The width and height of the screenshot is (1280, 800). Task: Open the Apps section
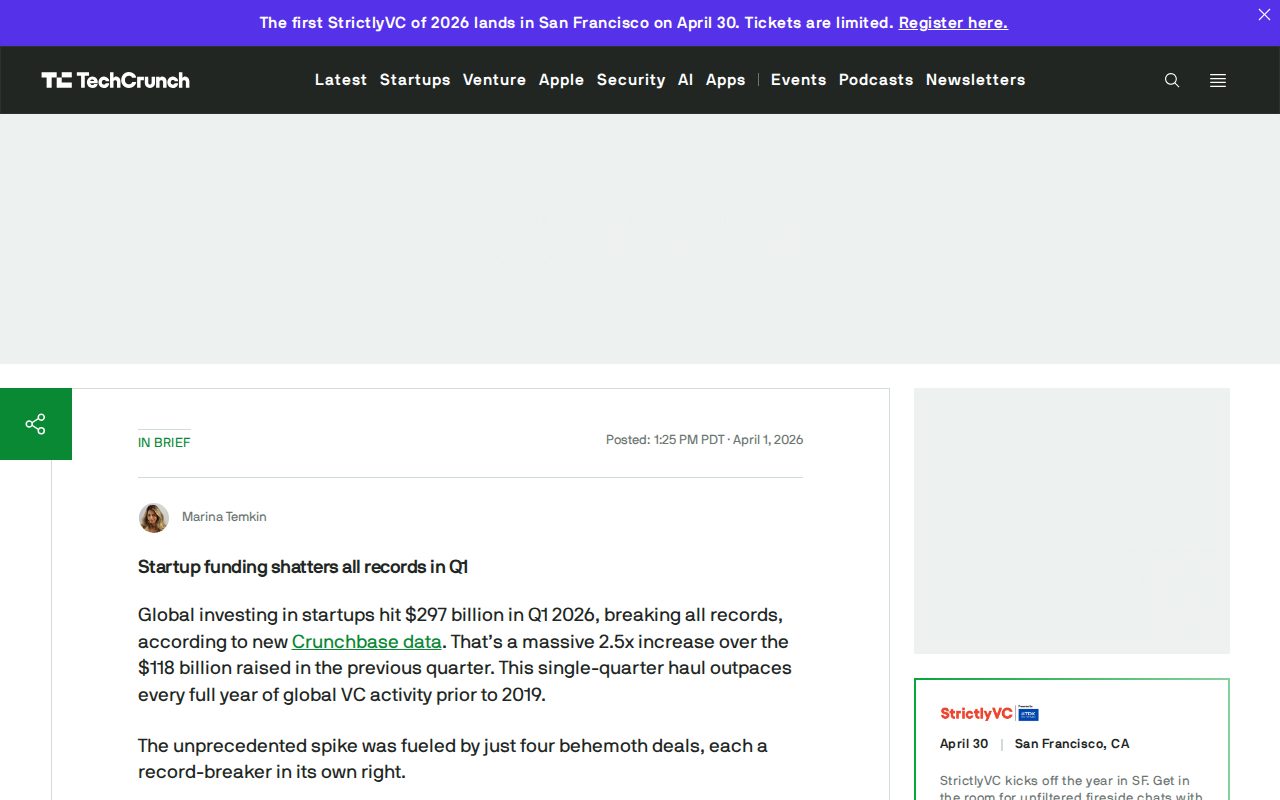point(725,80)
